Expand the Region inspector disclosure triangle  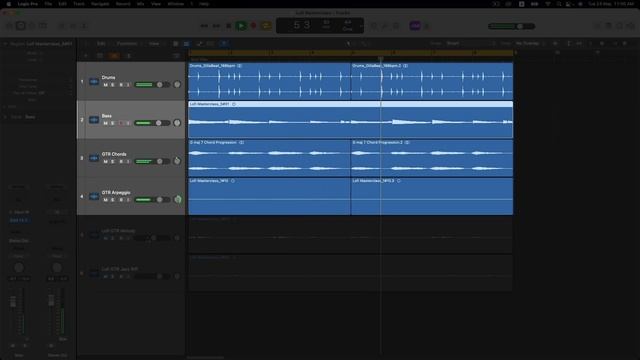point(5,44)
